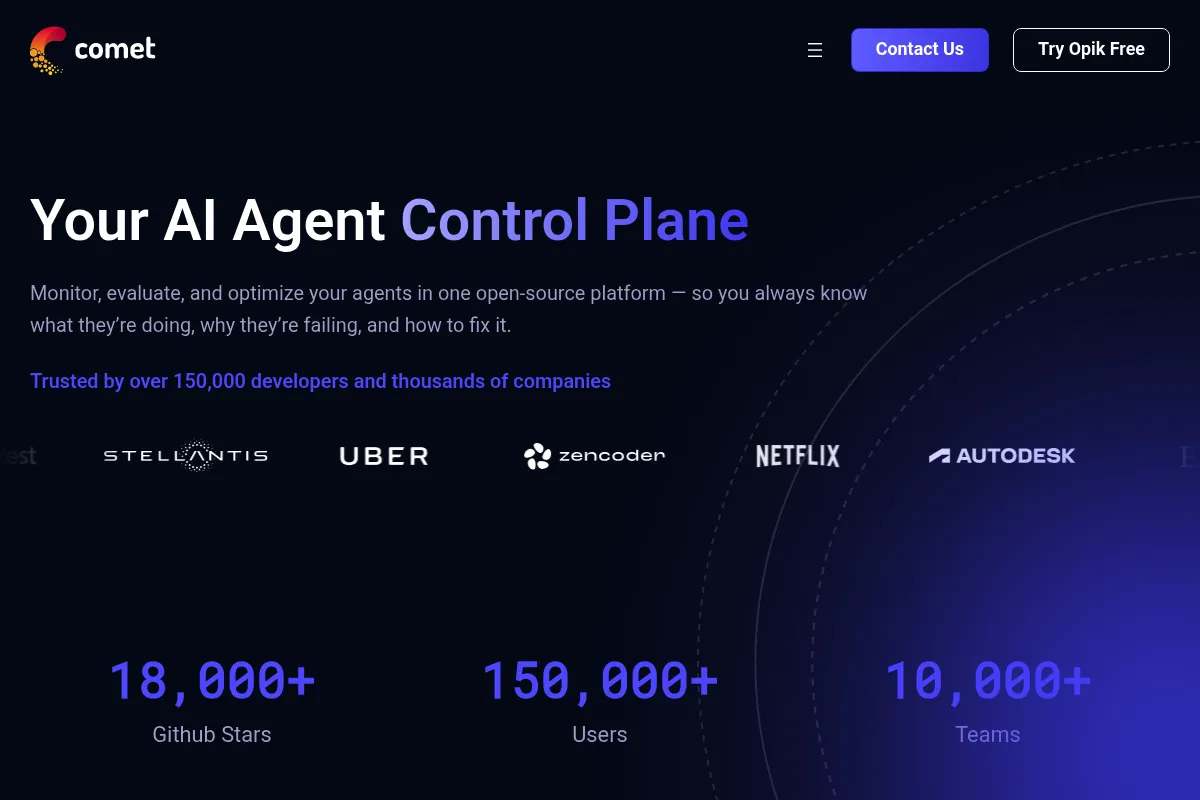Open the hamburger navigation menu

click(815, 50)
